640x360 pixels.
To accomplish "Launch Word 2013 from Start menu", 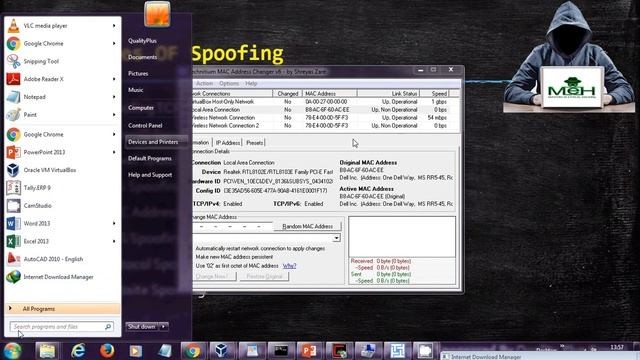I will tap(62, 223).
